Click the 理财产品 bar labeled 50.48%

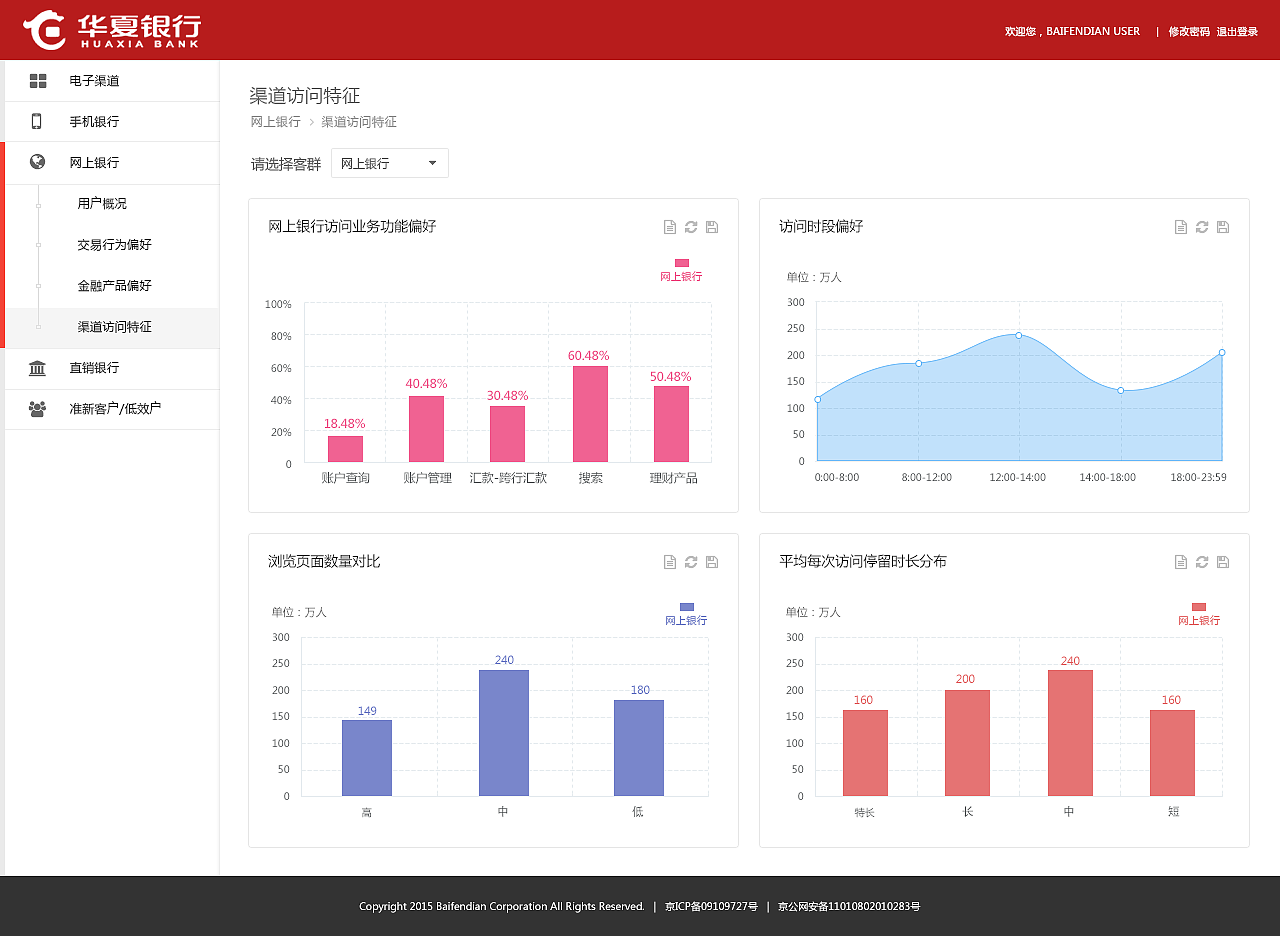pos(671,424)
